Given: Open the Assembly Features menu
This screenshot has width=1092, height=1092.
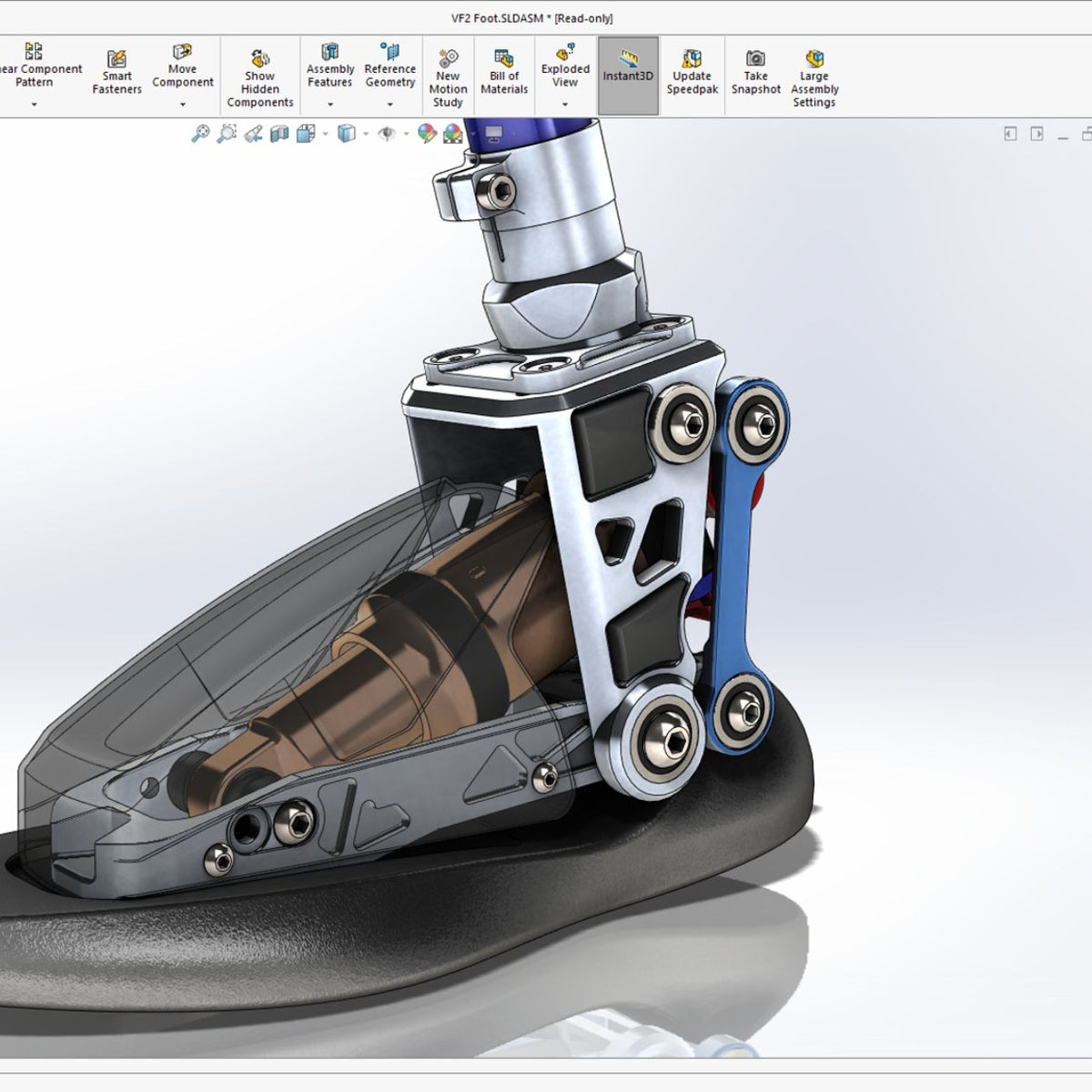Looking at the screenshot, I should point(329,105).
